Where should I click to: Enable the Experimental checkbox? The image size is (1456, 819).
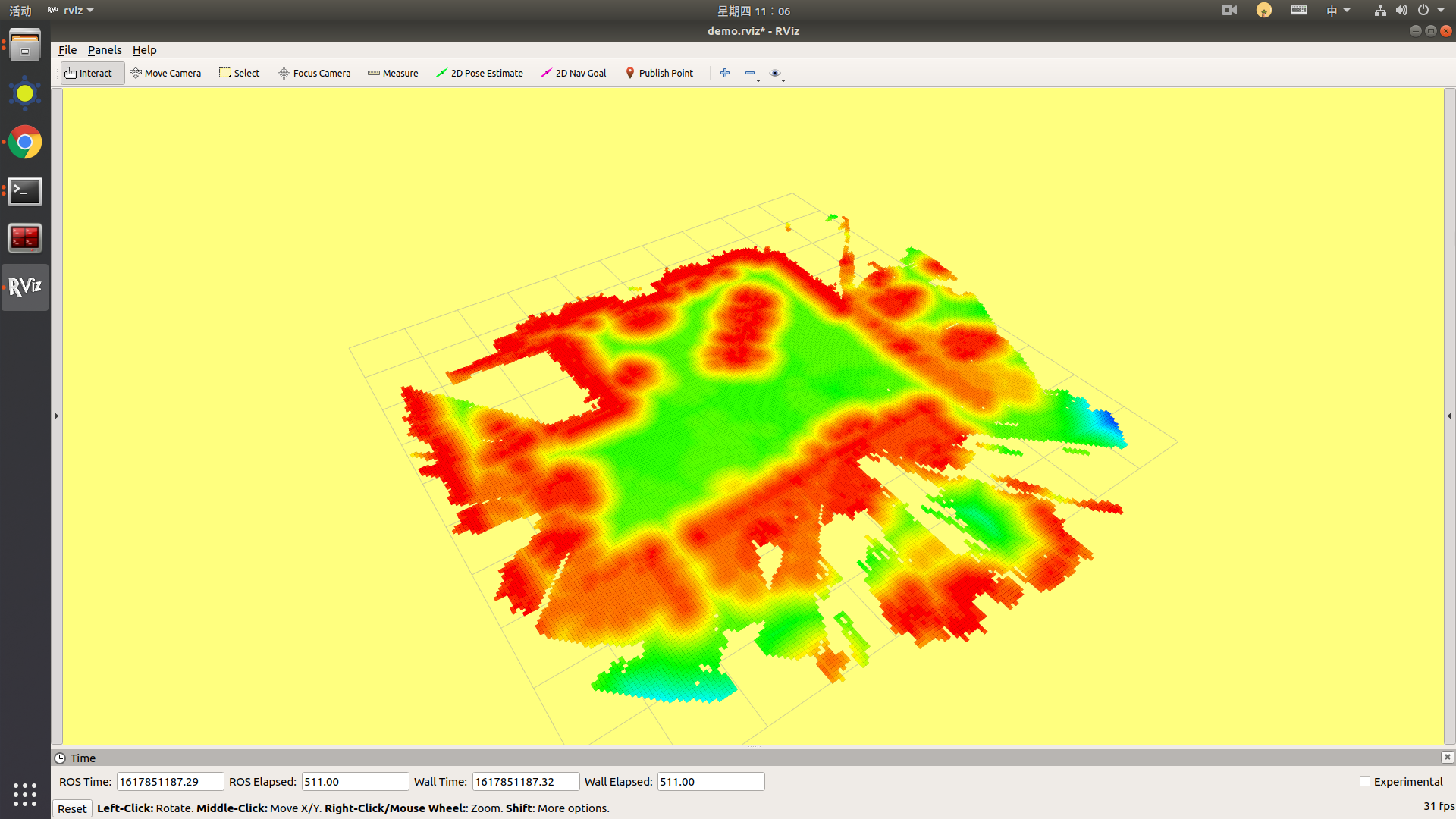pos(1365,781)
